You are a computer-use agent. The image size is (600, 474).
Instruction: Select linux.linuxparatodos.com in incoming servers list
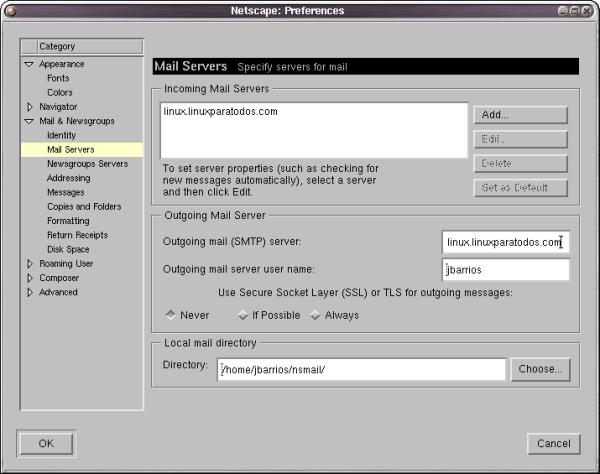pos(220,112)
